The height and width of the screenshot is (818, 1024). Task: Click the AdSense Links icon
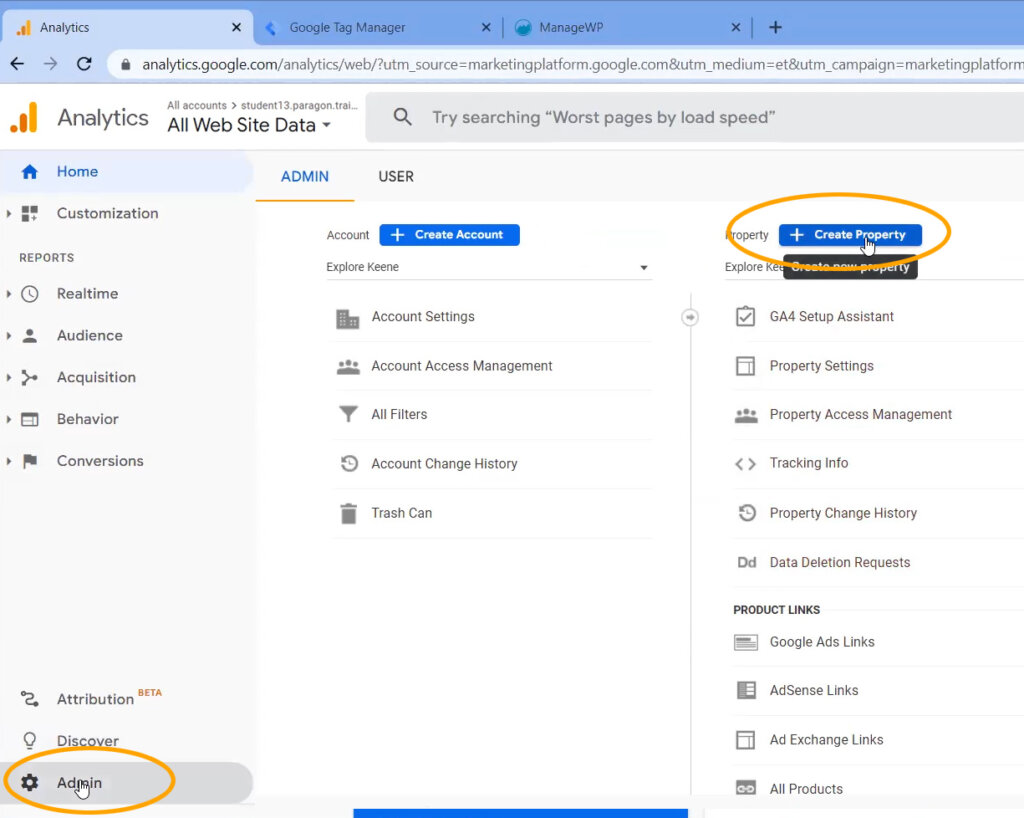(746, 690)
